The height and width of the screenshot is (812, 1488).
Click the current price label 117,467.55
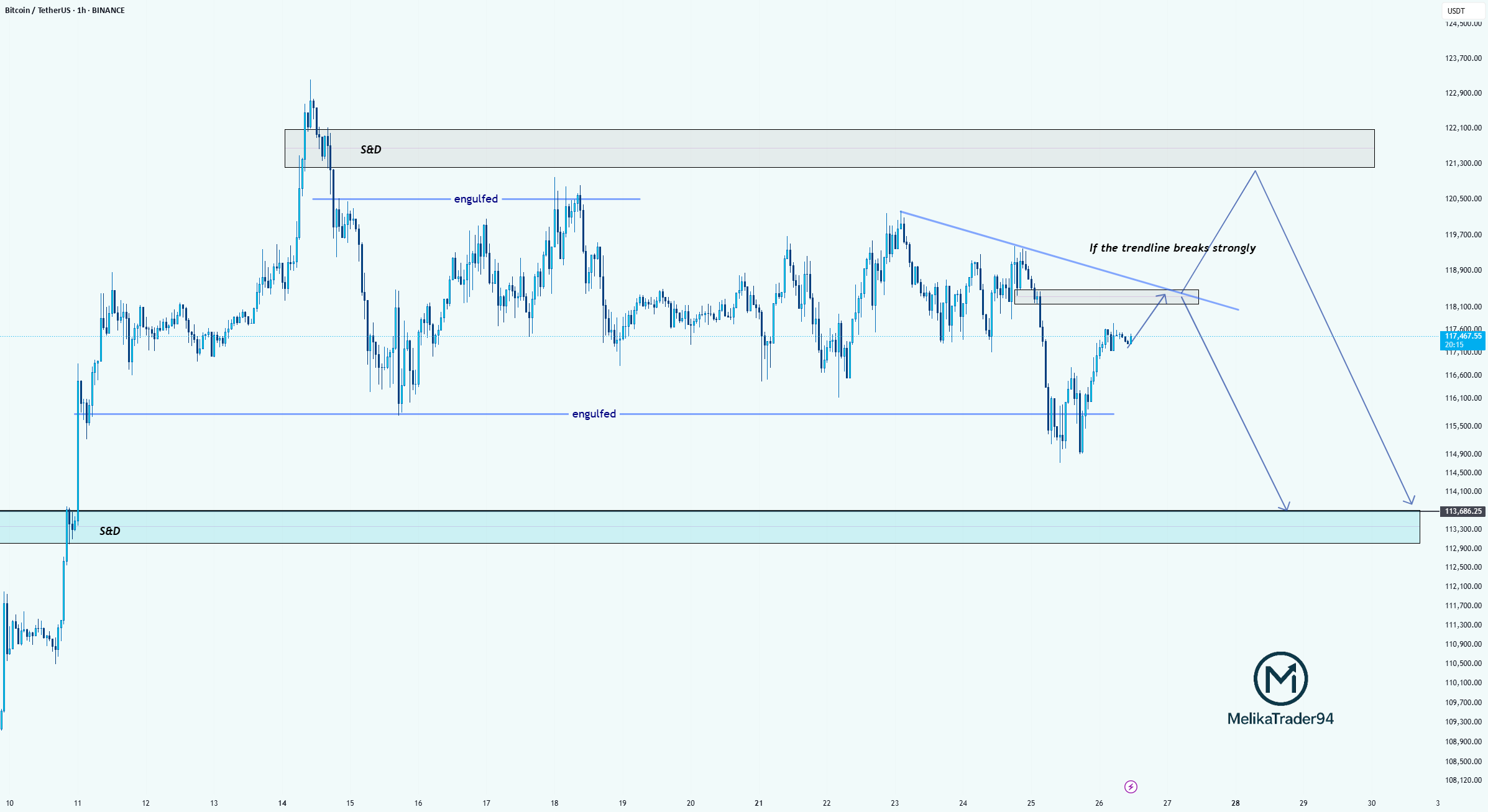pos(1463,340)
